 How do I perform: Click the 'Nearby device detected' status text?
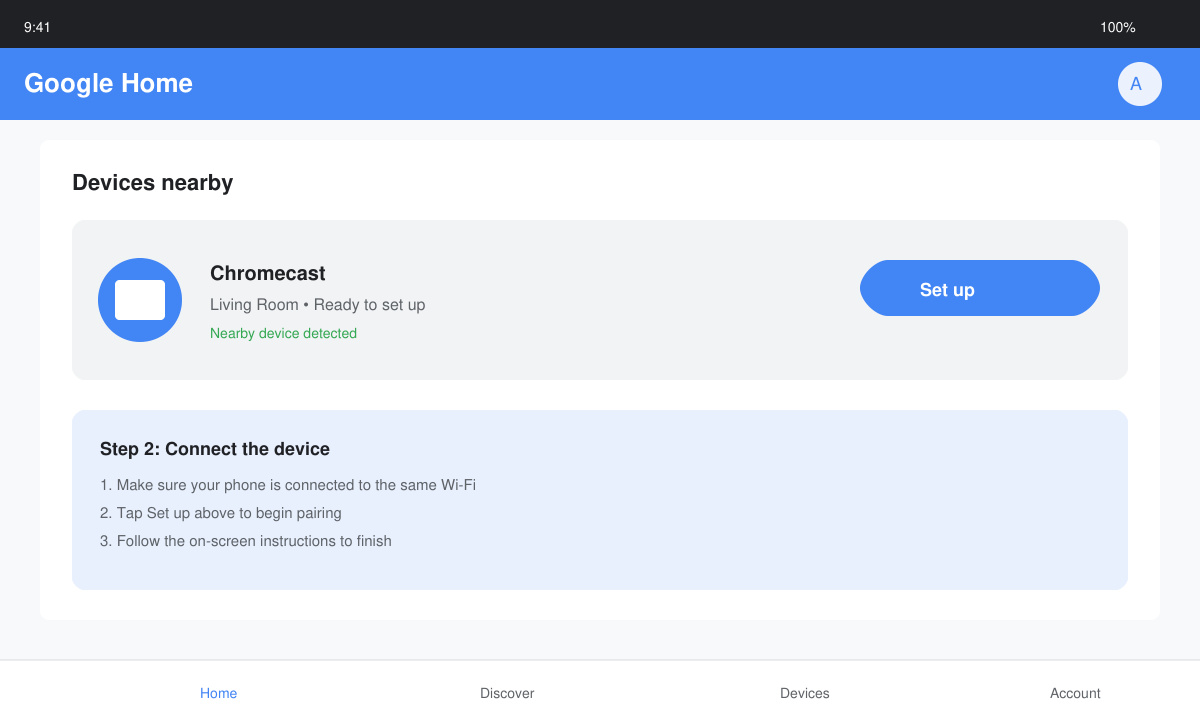click(283, 333)
